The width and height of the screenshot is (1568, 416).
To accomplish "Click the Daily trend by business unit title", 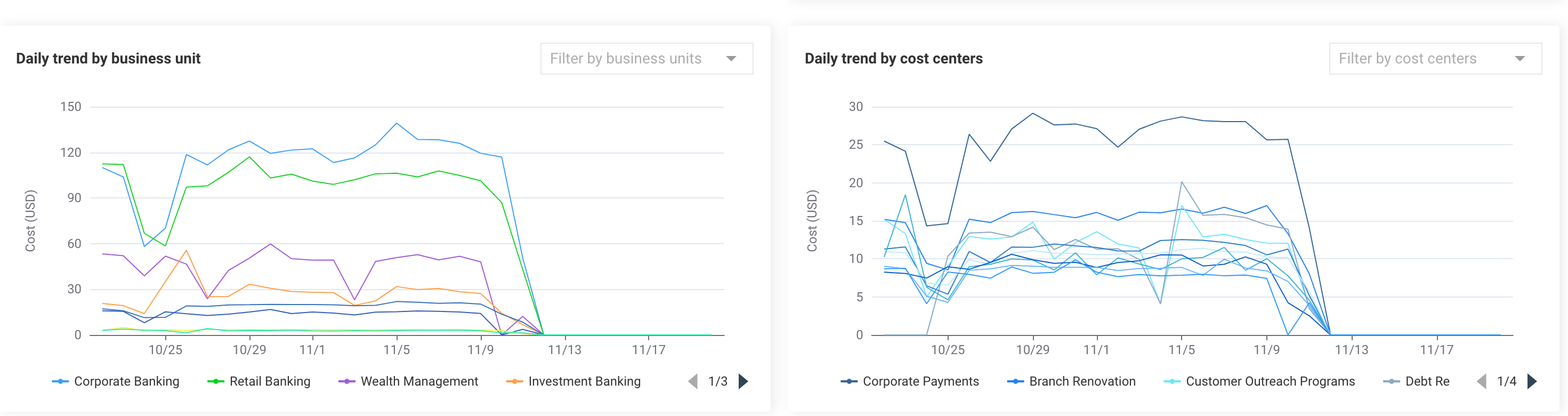I will pyautogui.click(x=108, y=59).
